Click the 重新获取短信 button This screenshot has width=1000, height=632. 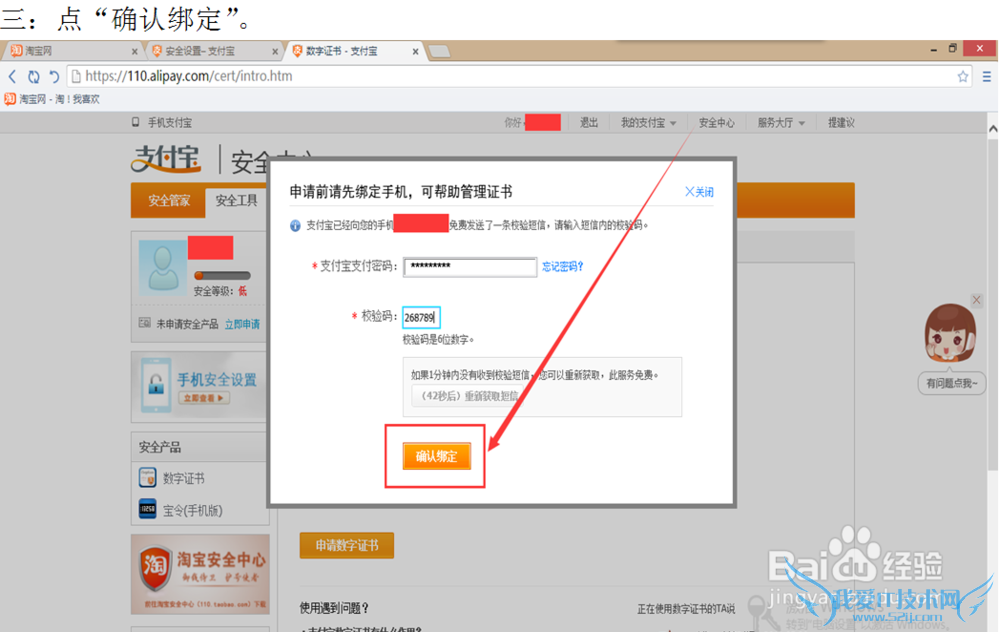tap(469, 396)
